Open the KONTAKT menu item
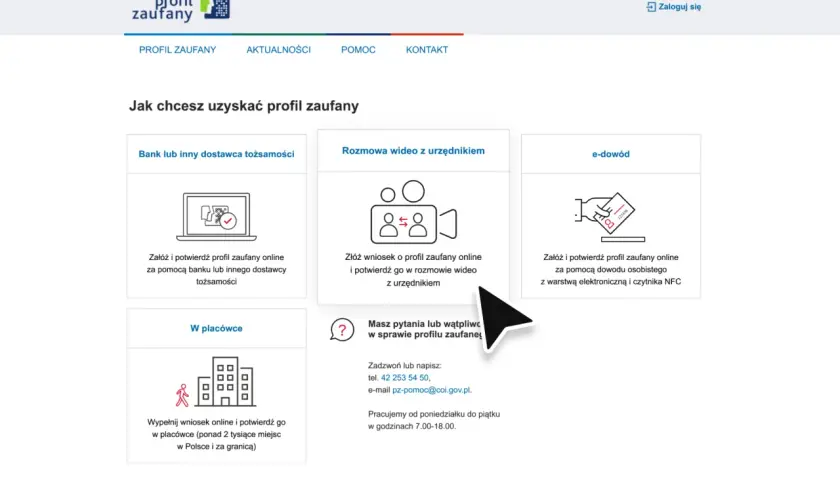Screen dimensions: 840x480 [427, 50]
